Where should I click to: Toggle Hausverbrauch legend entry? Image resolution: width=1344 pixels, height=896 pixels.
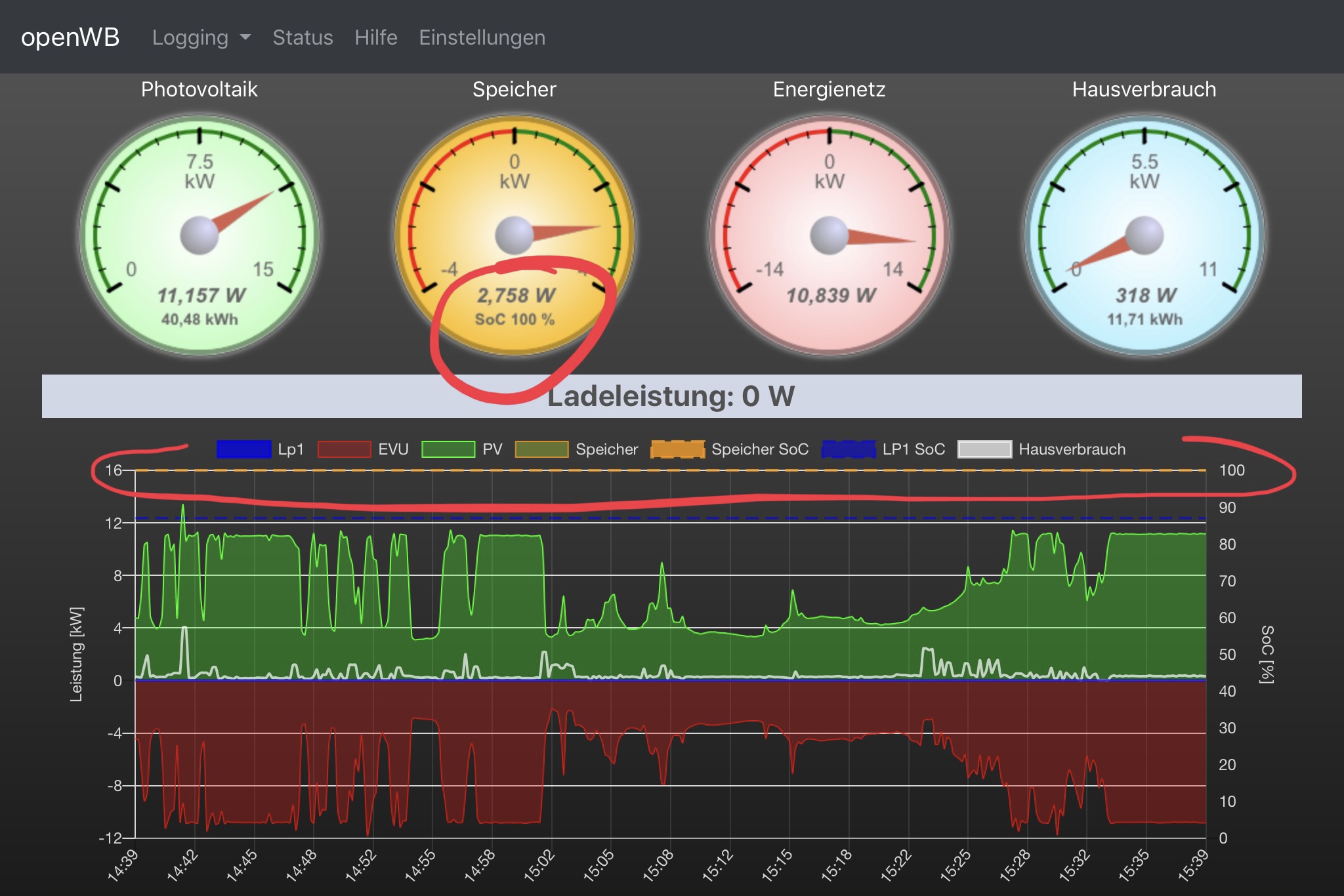984,449
